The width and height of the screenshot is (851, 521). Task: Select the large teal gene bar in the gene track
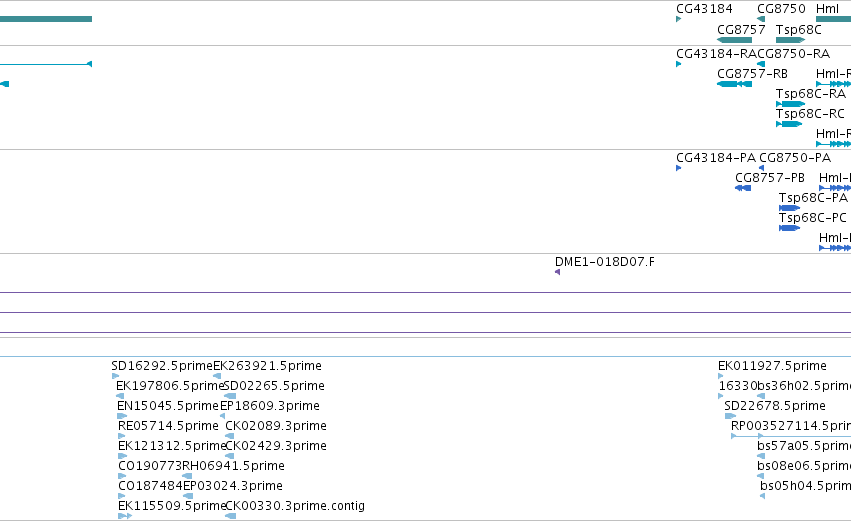(46, 20)
